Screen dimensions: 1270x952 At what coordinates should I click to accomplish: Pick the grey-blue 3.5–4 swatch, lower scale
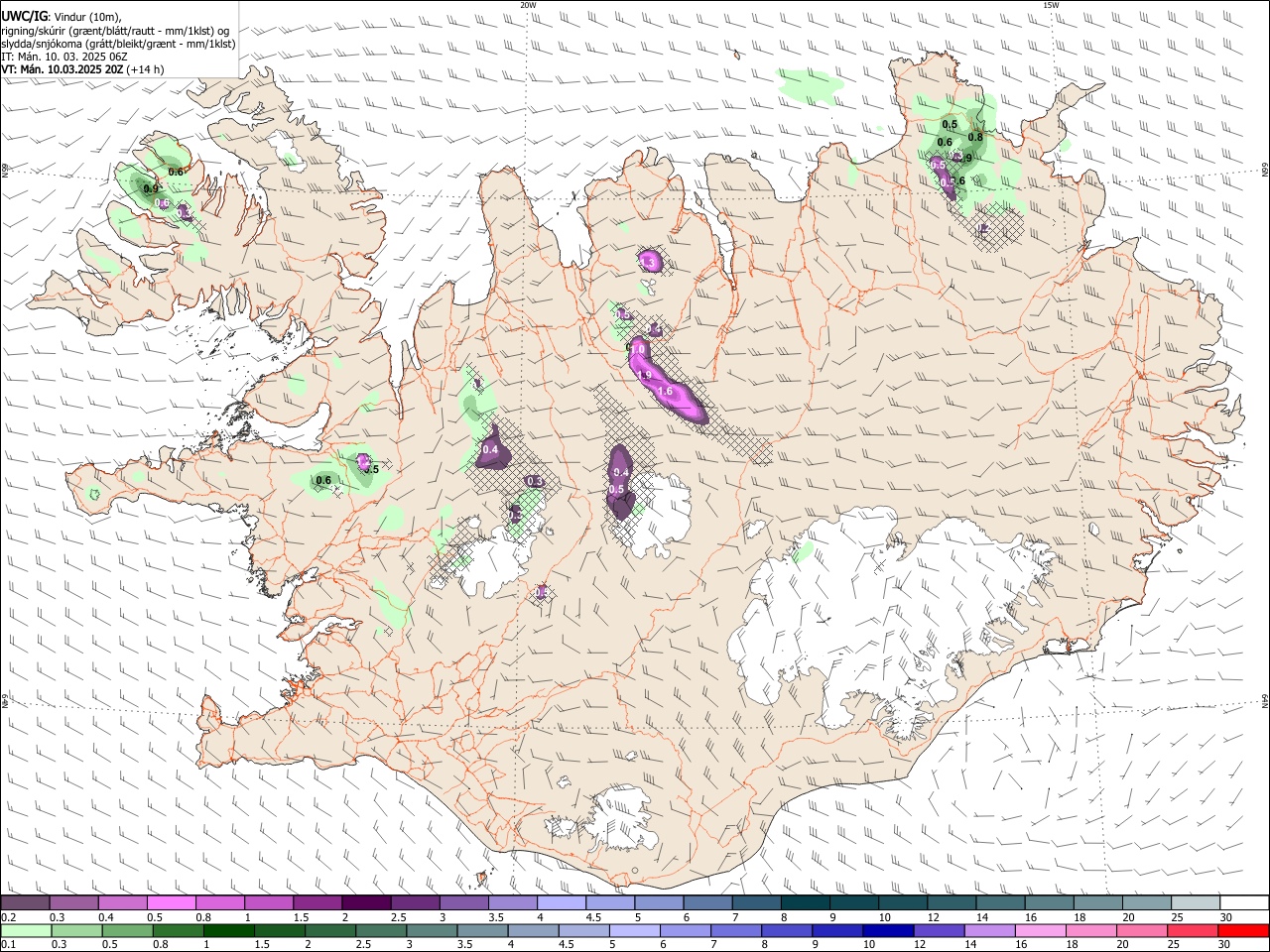(482, 930)
